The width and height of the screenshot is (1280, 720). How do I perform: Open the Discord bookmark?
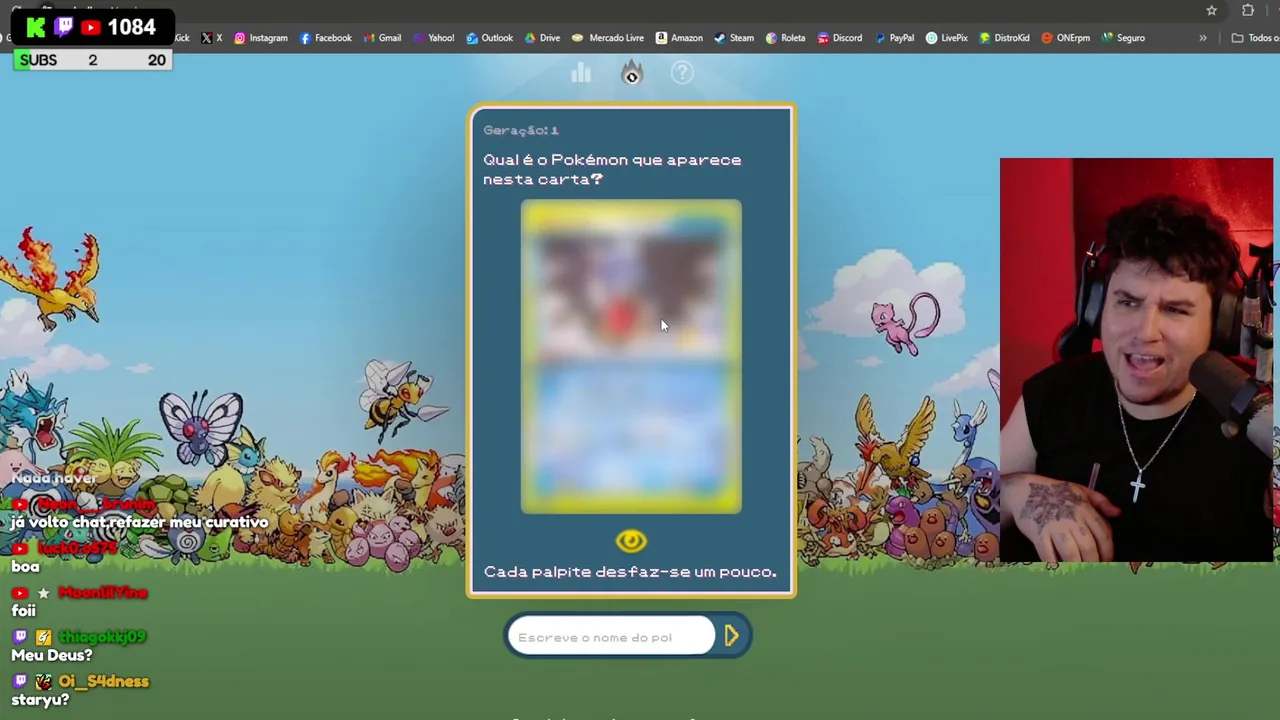pos(839,38)
